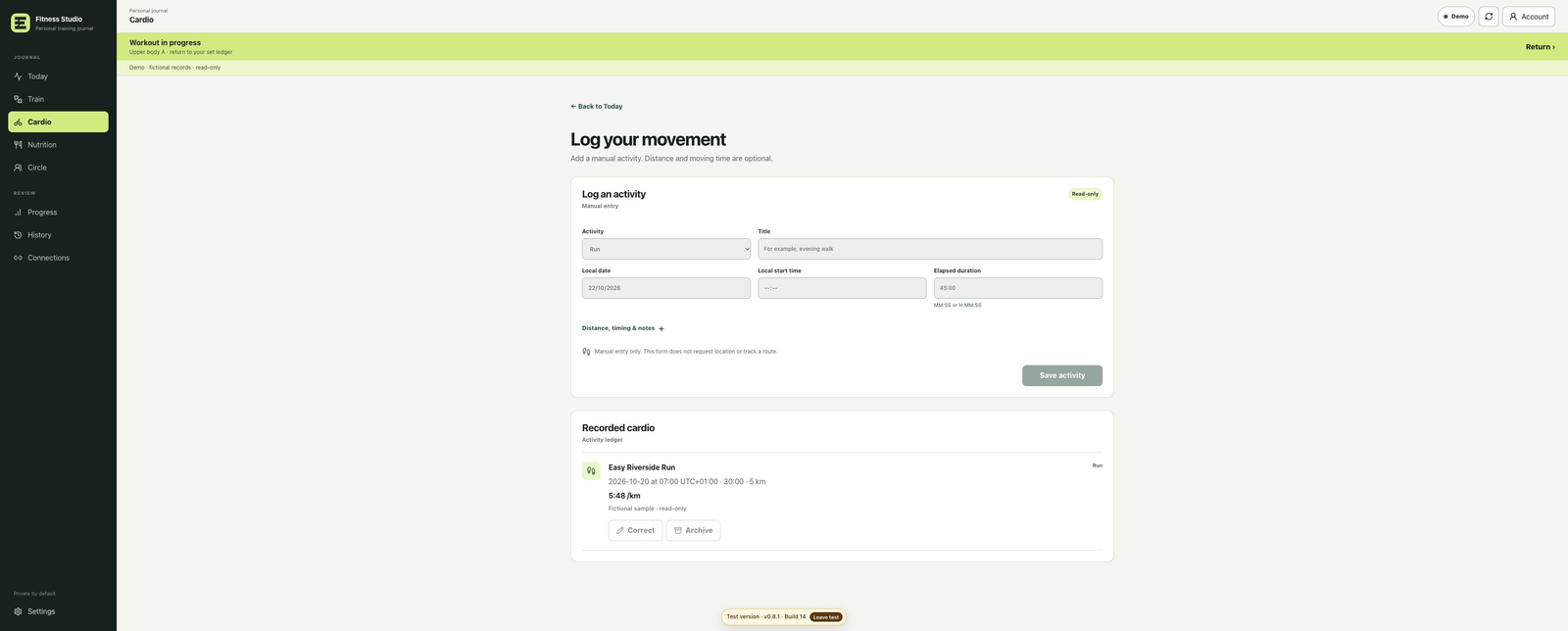The image size is (1568, 631).
Task: Open the Today journal icon in sidebar
Action: point(18,76)
